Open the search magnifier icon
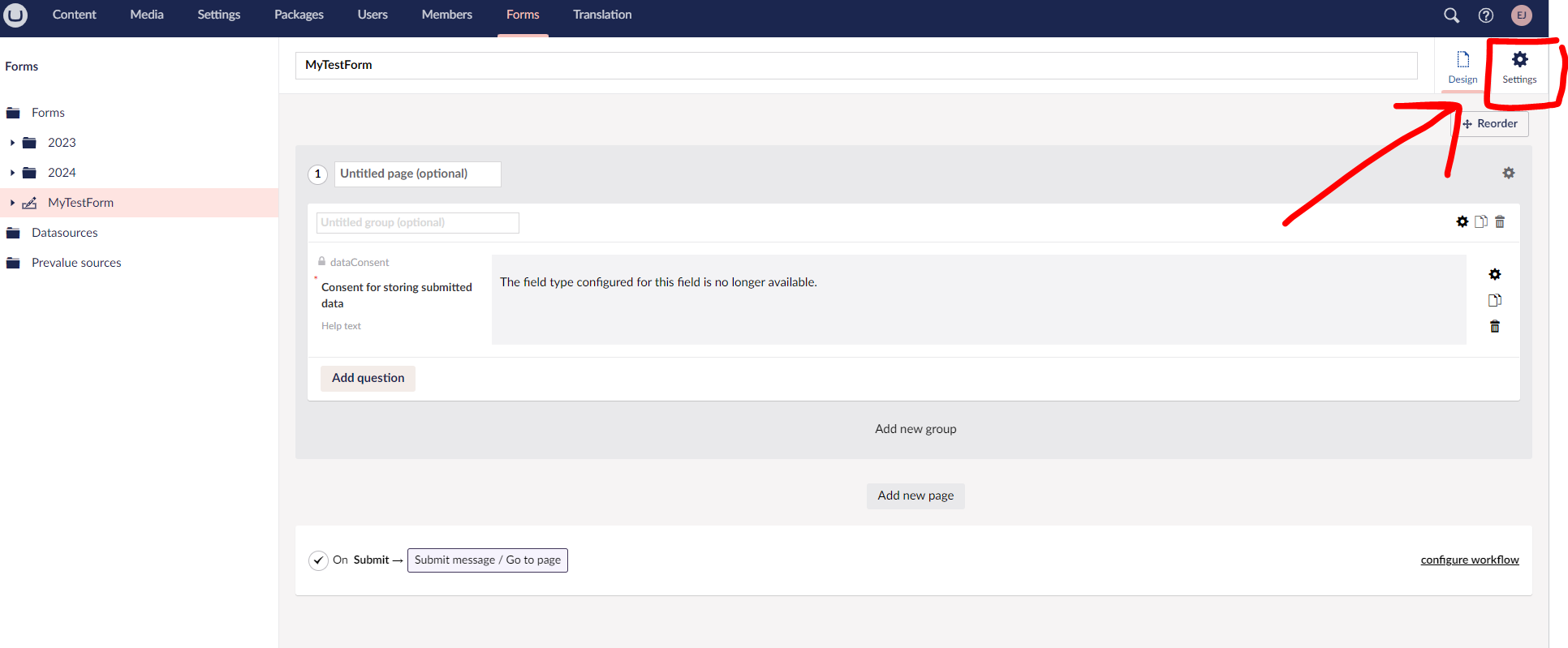Screen dimensions: 1568x648 [x=1451, y=15]
